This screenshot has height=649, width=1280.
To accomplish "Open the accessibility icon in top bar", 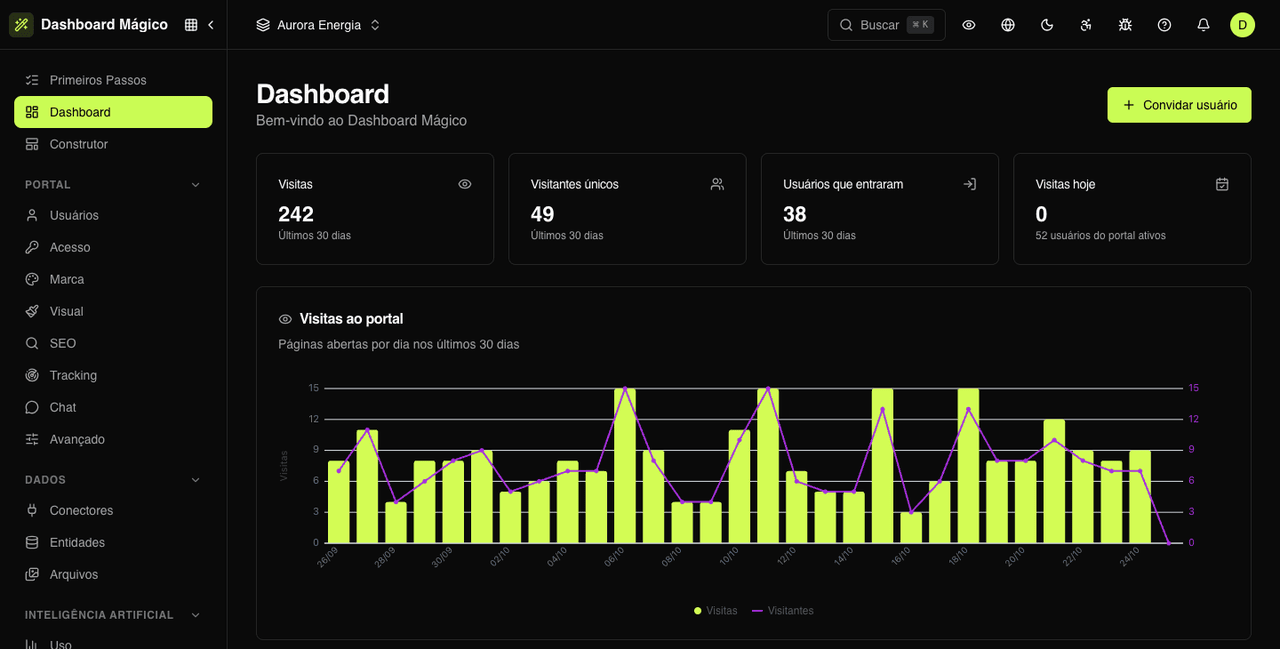I will [x=1086, y=25].
